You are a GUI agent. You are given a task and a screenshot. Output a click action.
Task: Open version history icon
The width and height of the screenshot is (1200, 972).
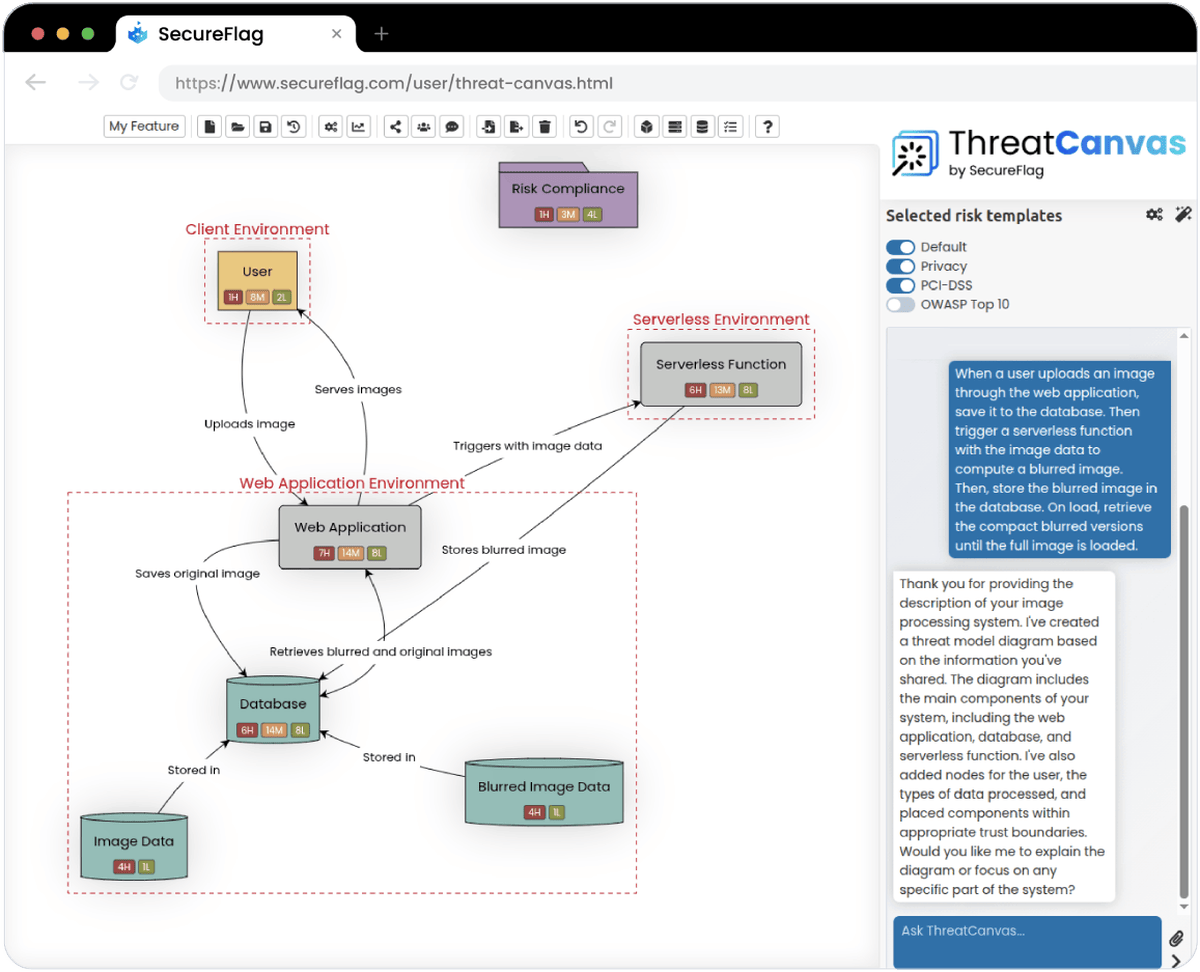pos(293,127)
